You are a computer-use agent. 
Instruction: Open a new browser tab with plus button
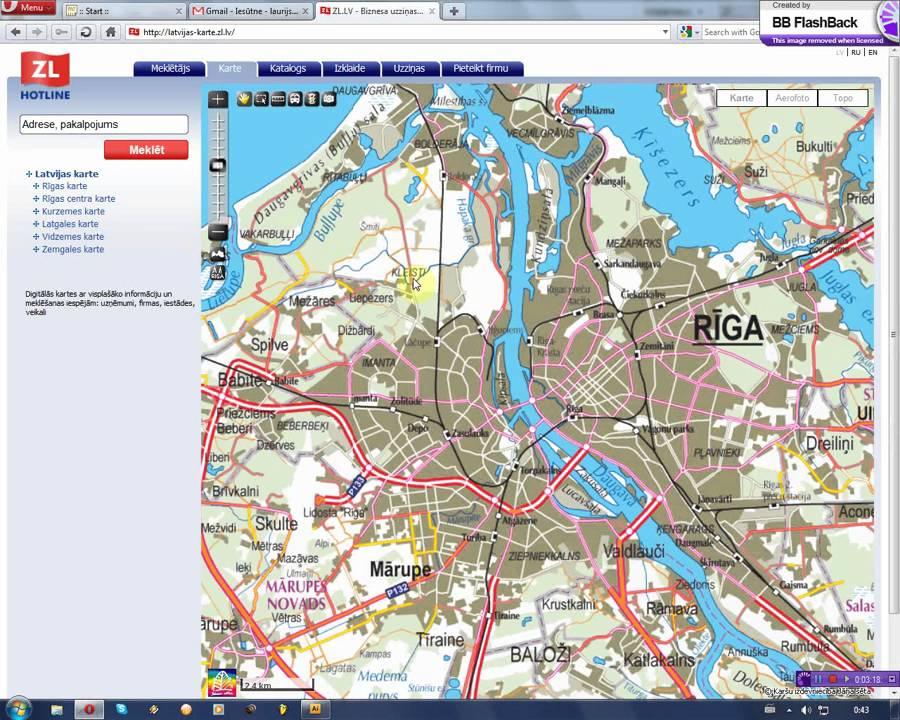[454, 11]
